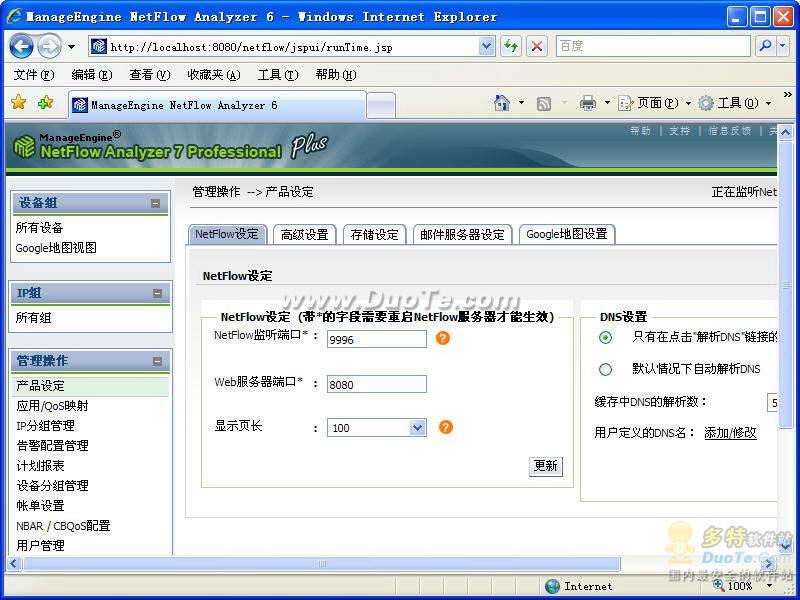The width and height of the screenshot is (800, 600).
Task: Open the 工具(T) menu
Action: click(278, 75)
